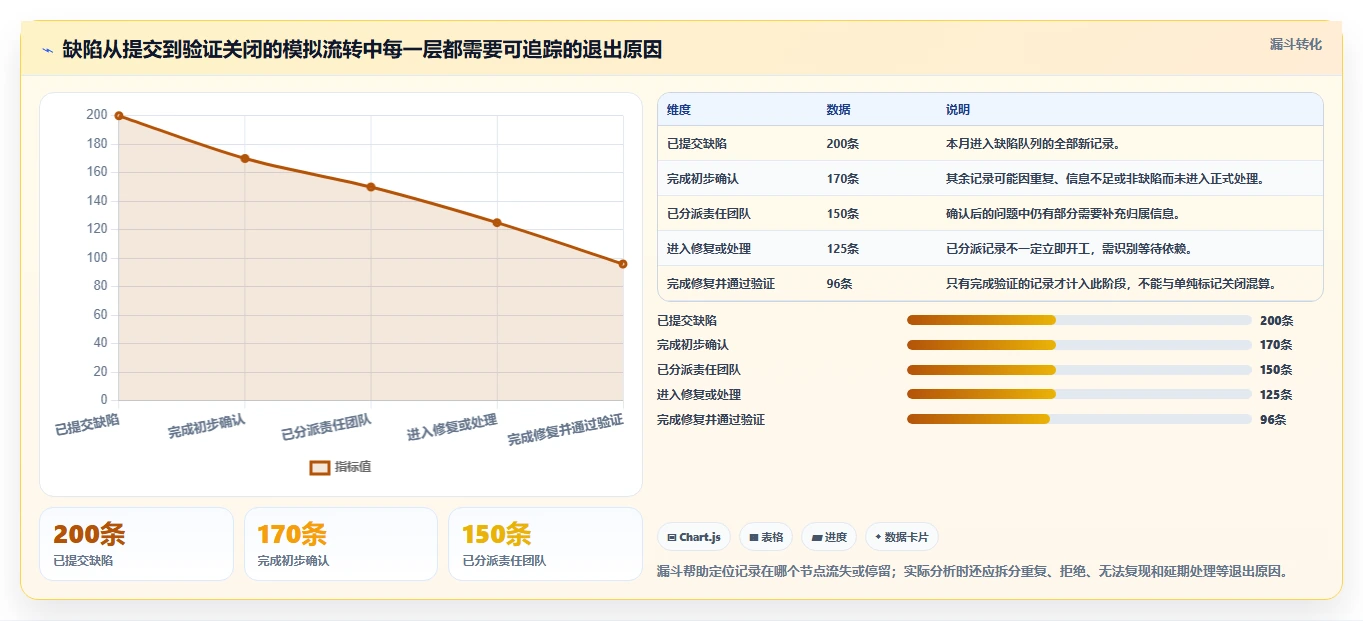Viewport: 1363px width, 621px height.
Task: Click the description starting with 已分派记录不一定
Action: tap(1069, 249)
